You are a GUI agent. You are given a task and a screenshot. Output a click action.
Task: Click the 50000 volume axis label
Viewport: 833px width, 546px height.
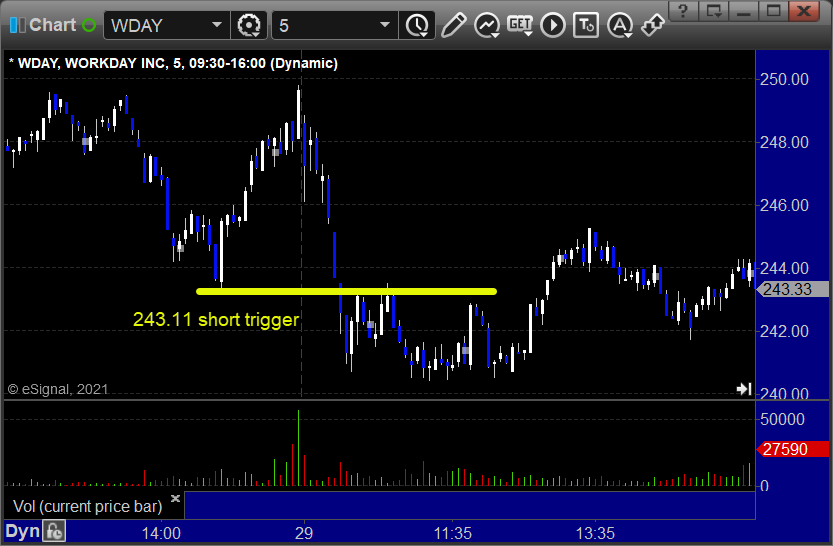[x=782, y=420]
